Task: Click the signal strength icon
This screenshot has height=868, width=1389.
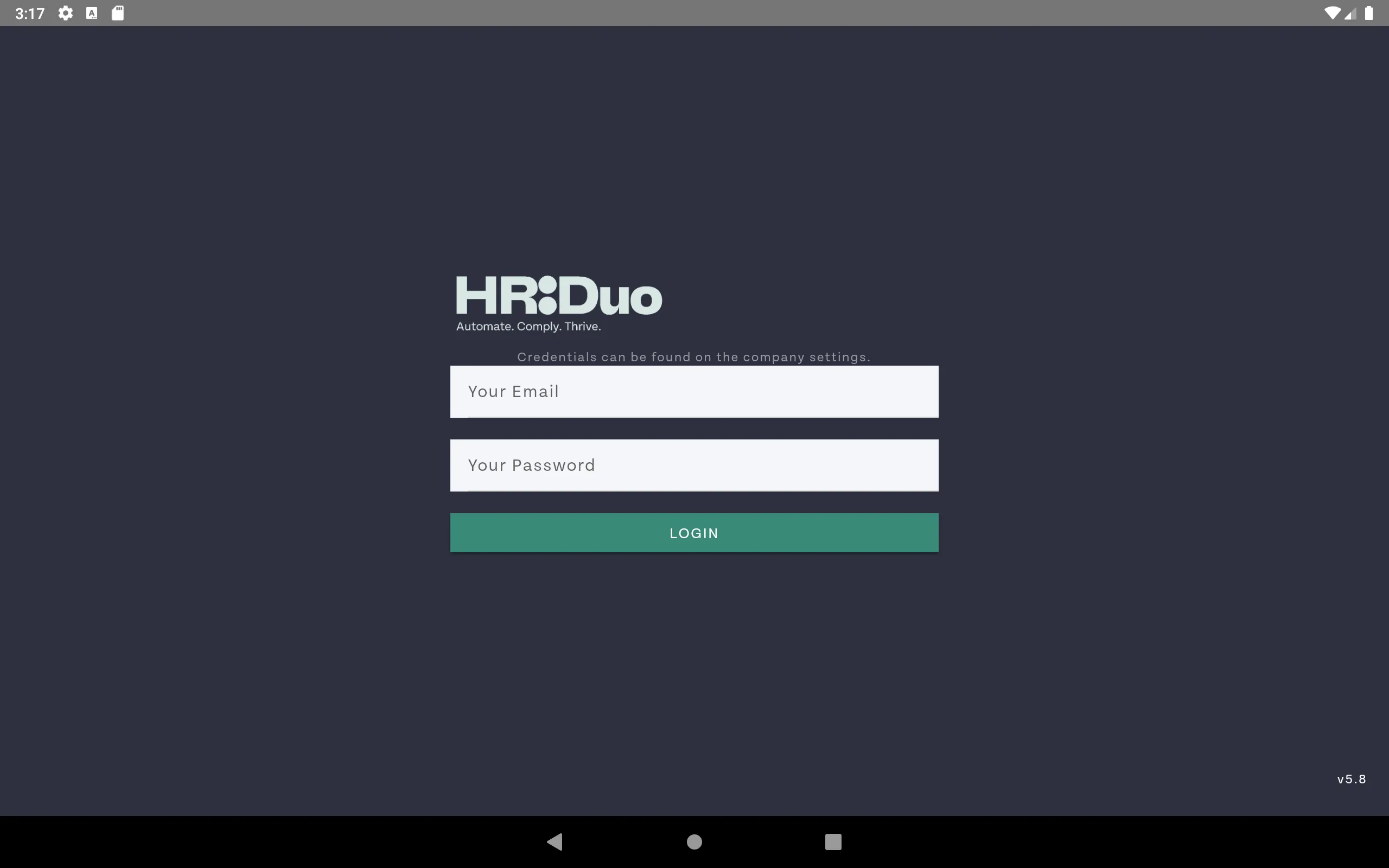Action: pos(1350,13)
